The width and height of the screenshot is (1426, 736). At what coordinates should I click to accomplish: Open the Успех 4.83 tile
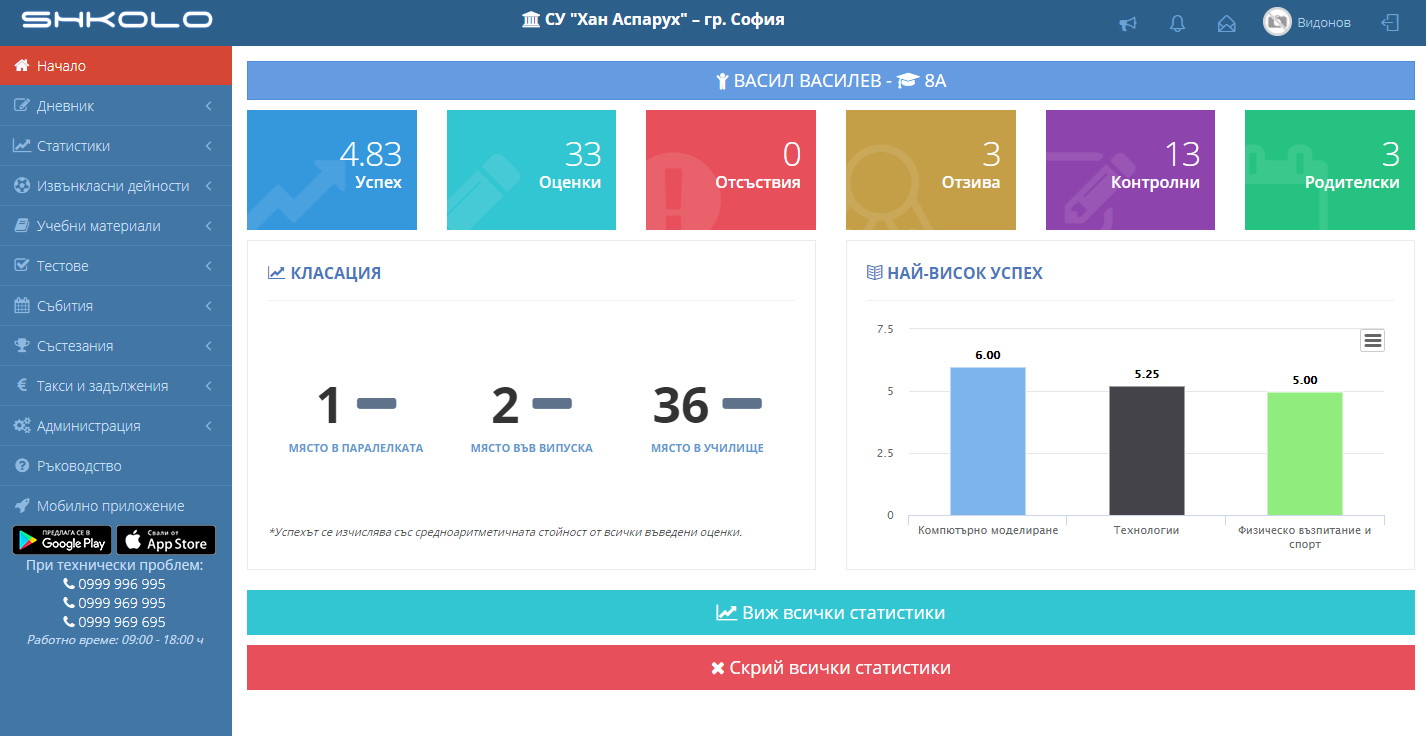point(331,170)
